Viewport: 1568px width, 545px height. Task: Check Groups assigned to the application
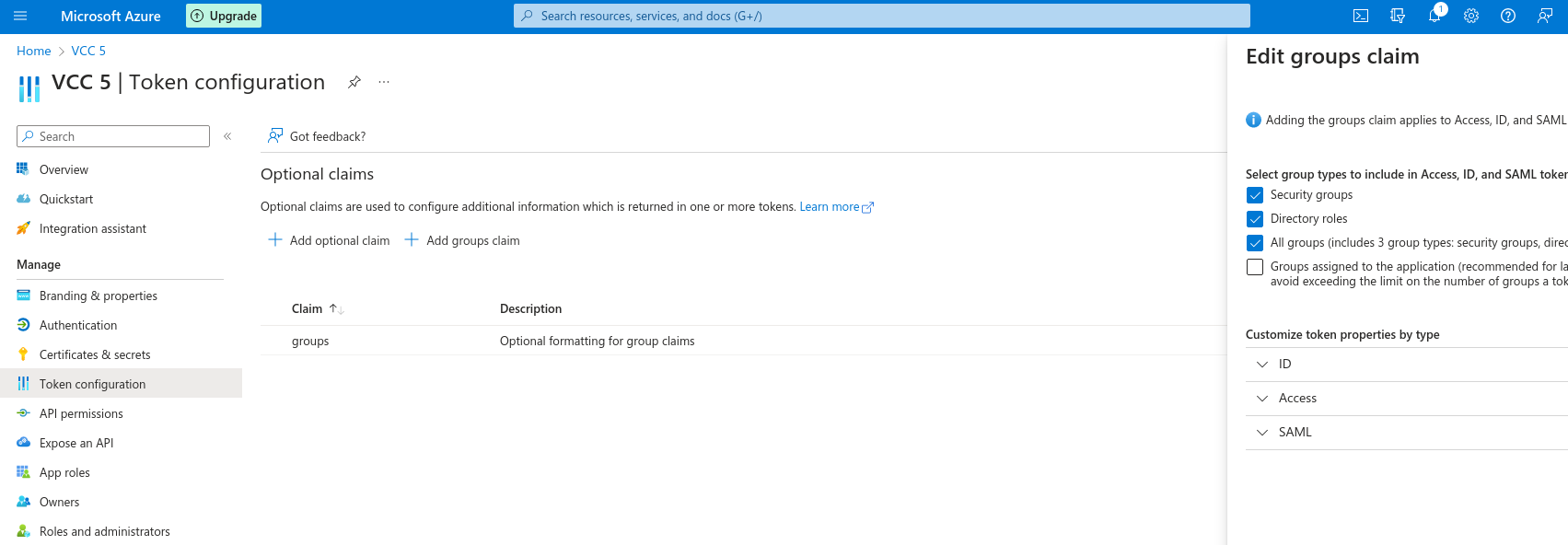[x=1255, y=267]
